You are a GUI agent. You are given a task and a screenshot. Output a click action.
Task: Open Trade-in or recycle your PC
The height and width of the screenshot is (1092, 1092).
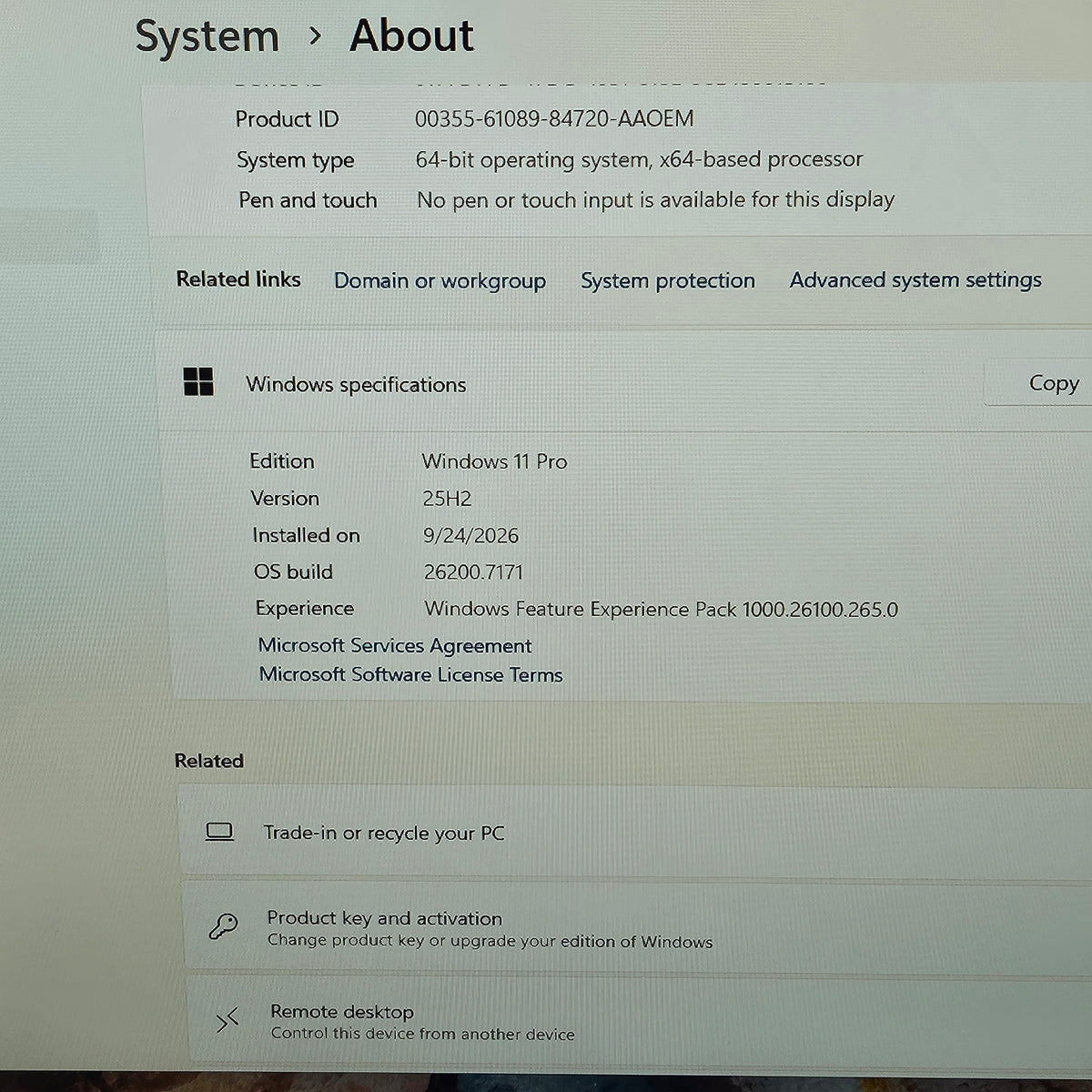(x=636, y=833)
